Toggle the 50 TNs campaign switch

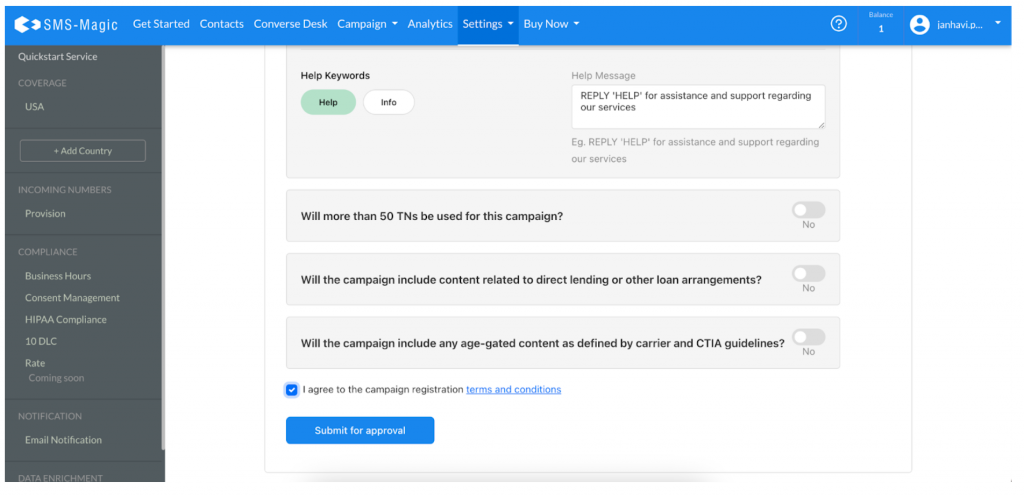click(x=808, y=210)
